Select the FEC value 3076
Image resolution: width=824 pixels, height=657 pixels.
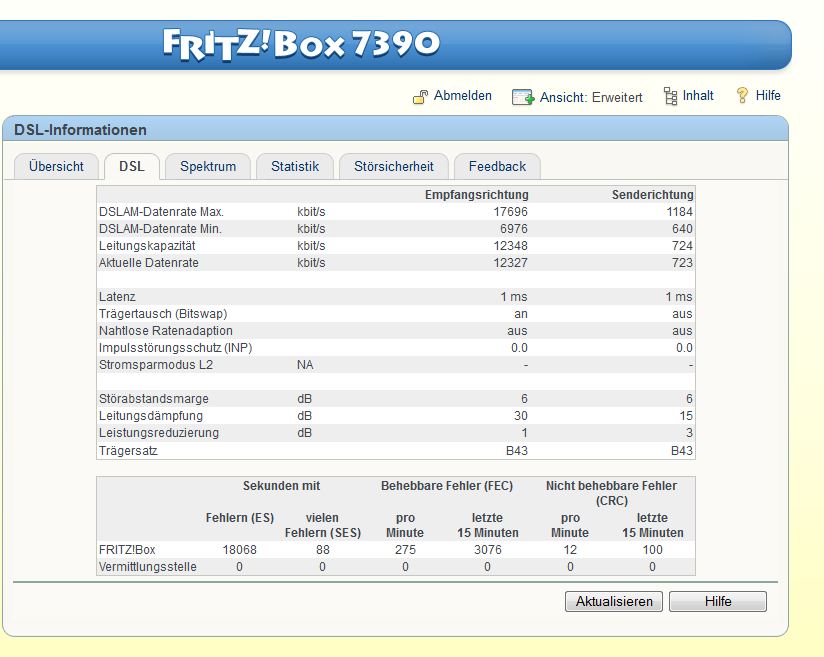coord(488,550)
